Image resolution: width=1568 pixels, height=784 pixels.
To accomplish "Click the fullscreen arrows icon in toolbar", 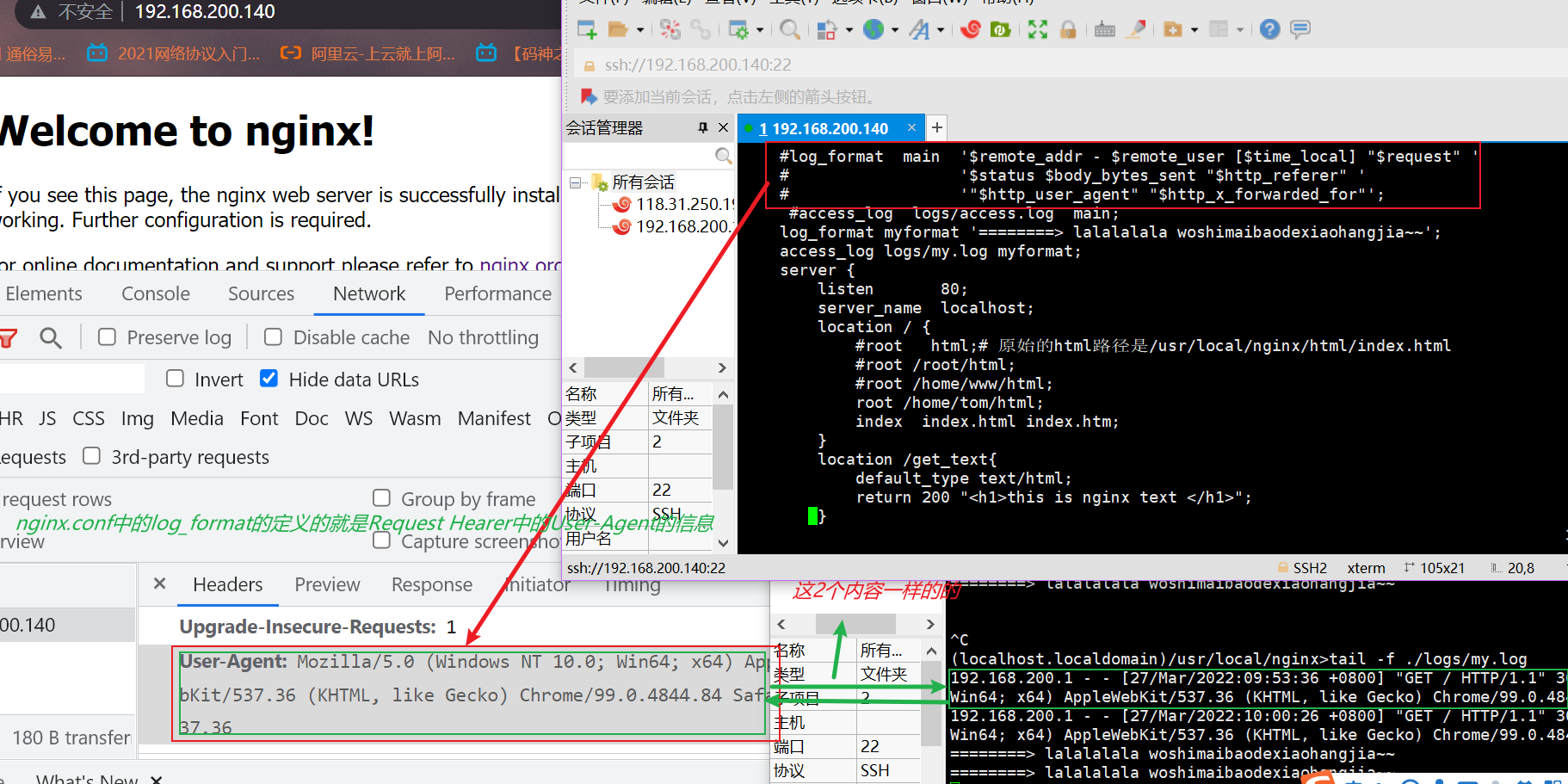I will click(x=1038, y=30).
